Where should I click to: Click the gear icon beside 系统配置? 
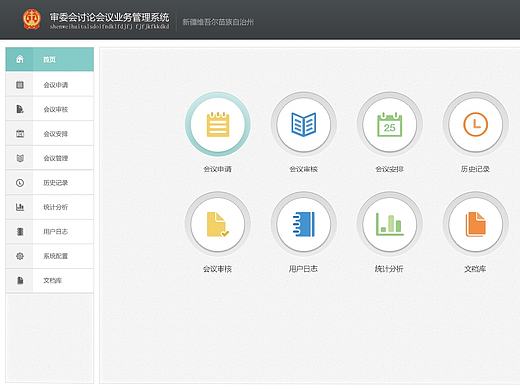(x=20, y=256)
